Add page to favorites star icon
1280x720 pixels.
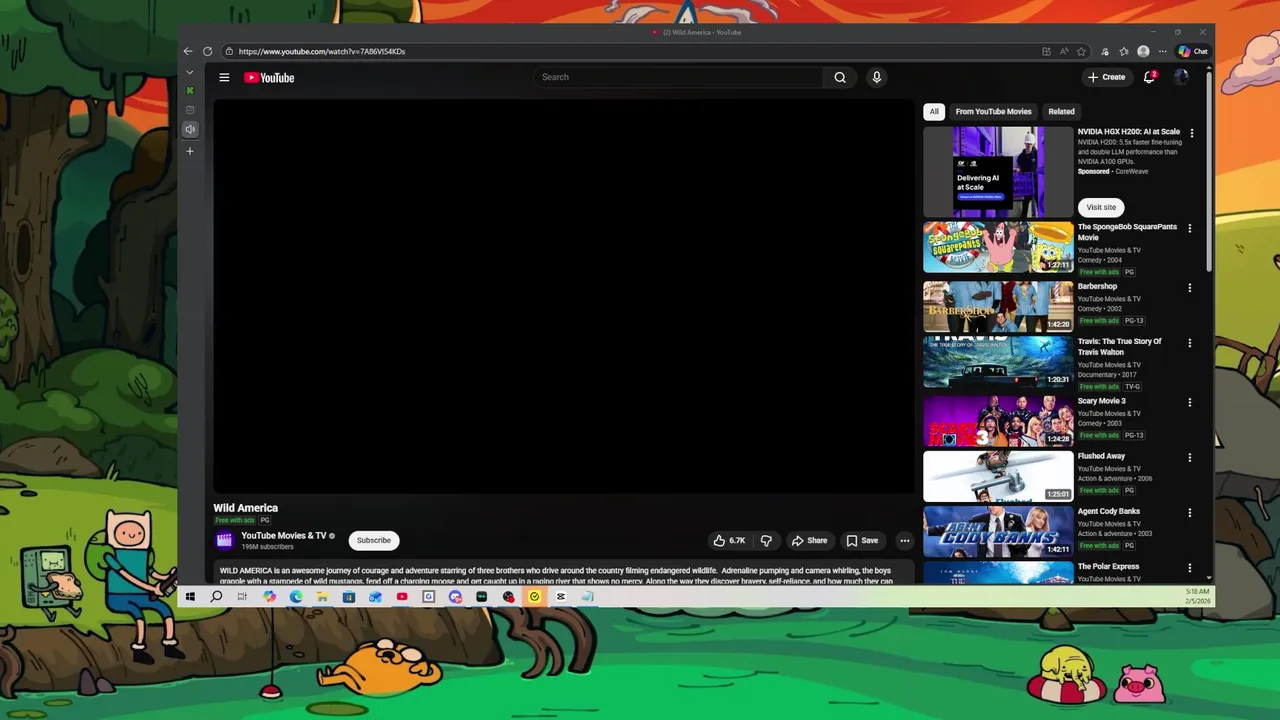(1082, 51)
